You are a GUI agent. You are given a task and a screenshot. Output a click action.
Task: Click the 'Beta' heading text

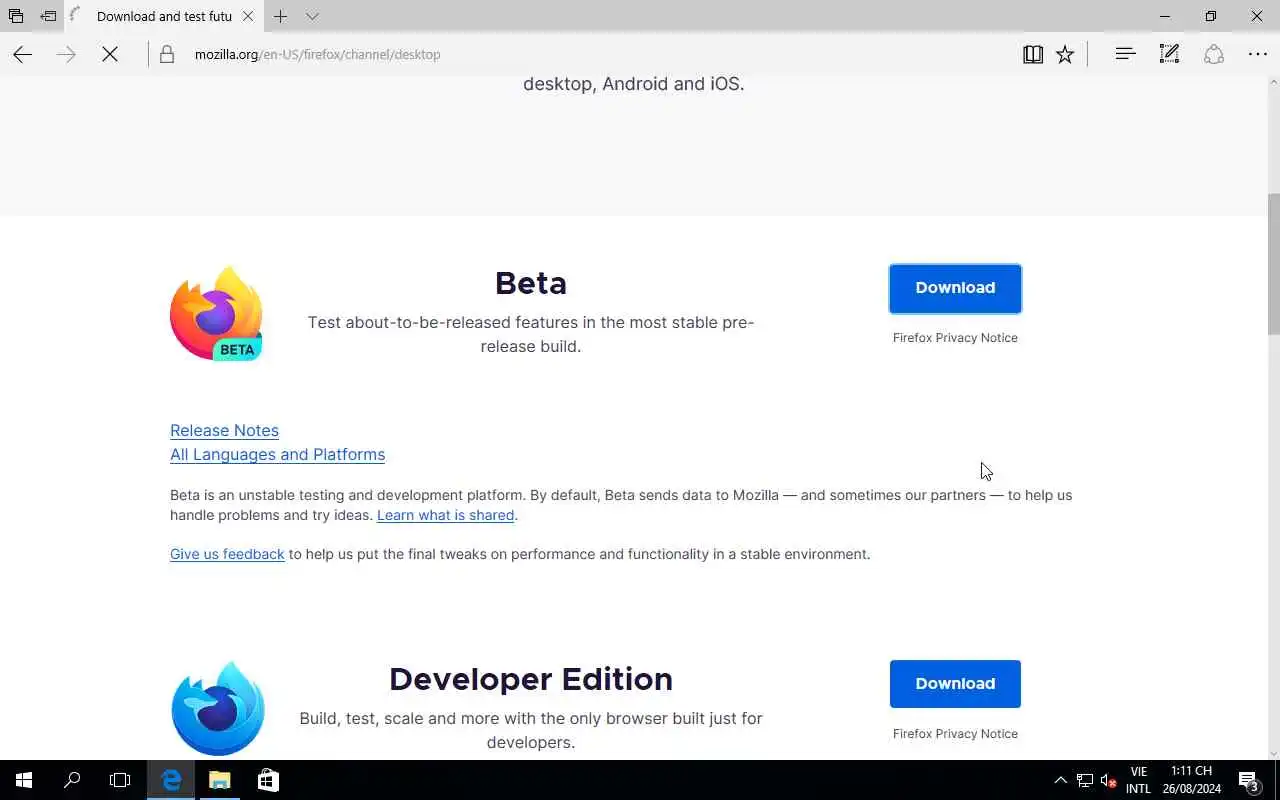(531, 283)
